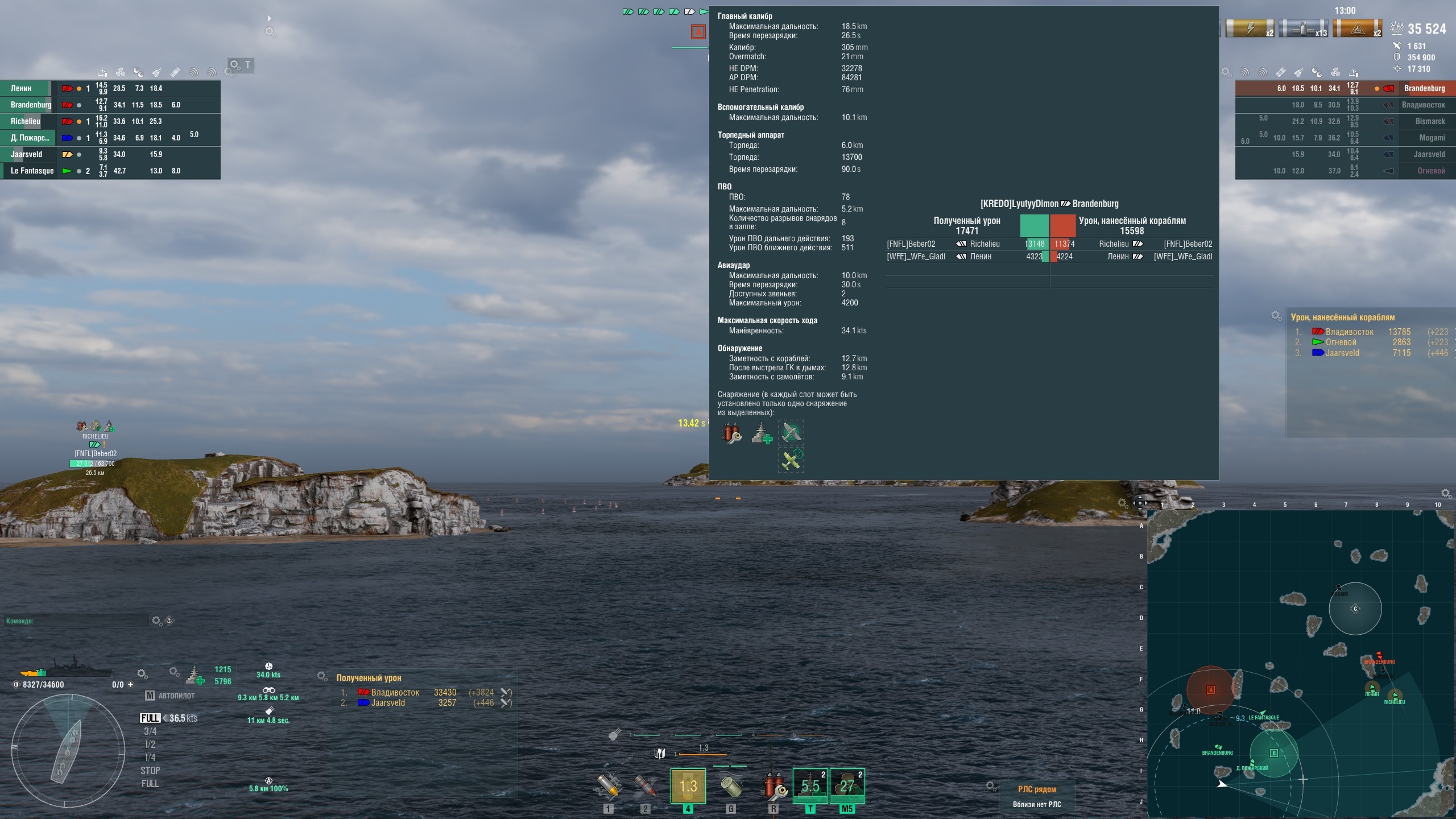
Task: Click the lightning ribbon x2
Action: pos(1250,28)
